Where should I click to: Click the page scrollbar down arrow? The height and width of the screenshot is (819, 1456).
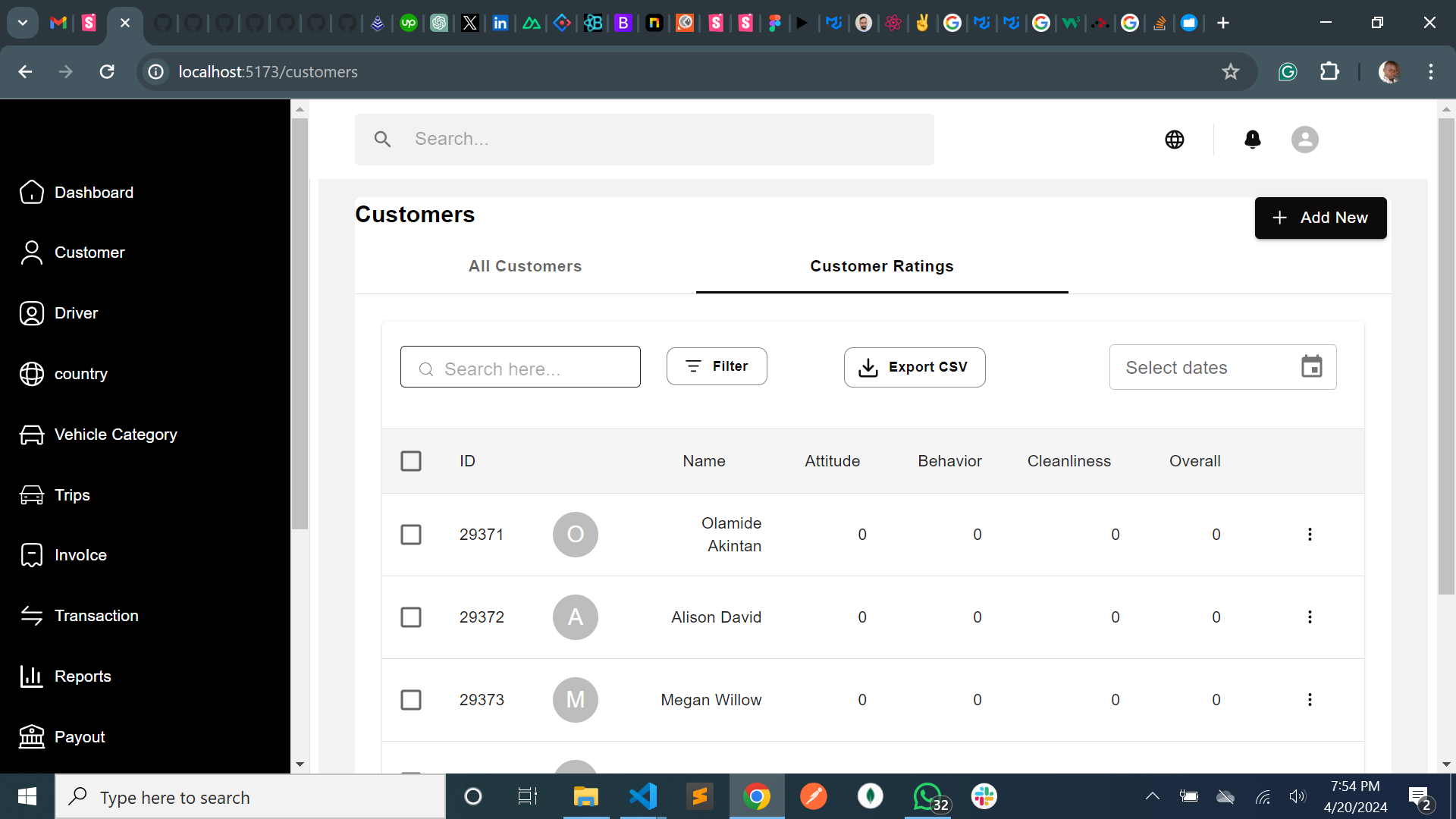point(1446,764)
